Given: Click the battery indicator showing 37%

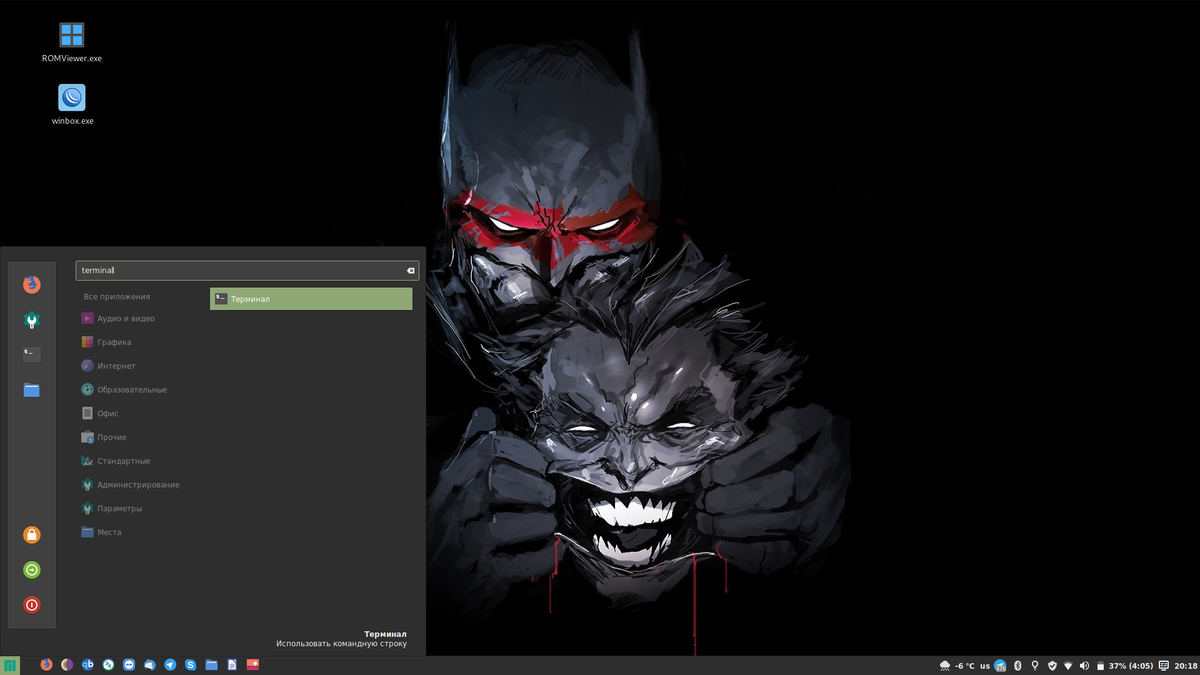Looking at the screenshot, I should [1124, 666].
